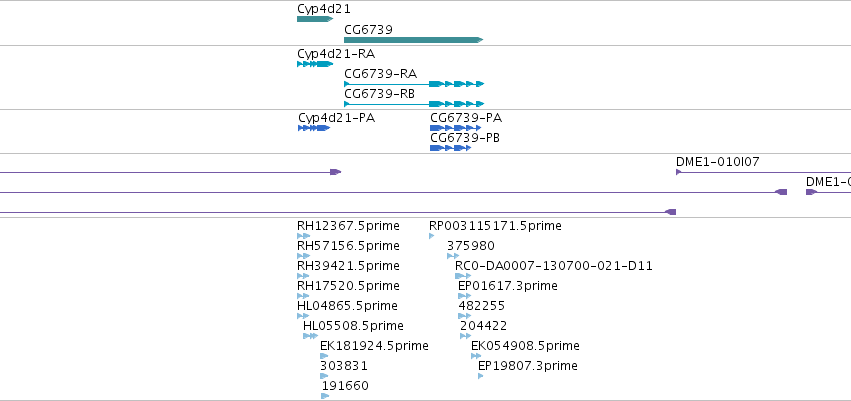This screenshot has height=401, width=851.
Task: Click the CG6739-PA coding glyph
Action: pyautogui.click(x=456, y=128)
